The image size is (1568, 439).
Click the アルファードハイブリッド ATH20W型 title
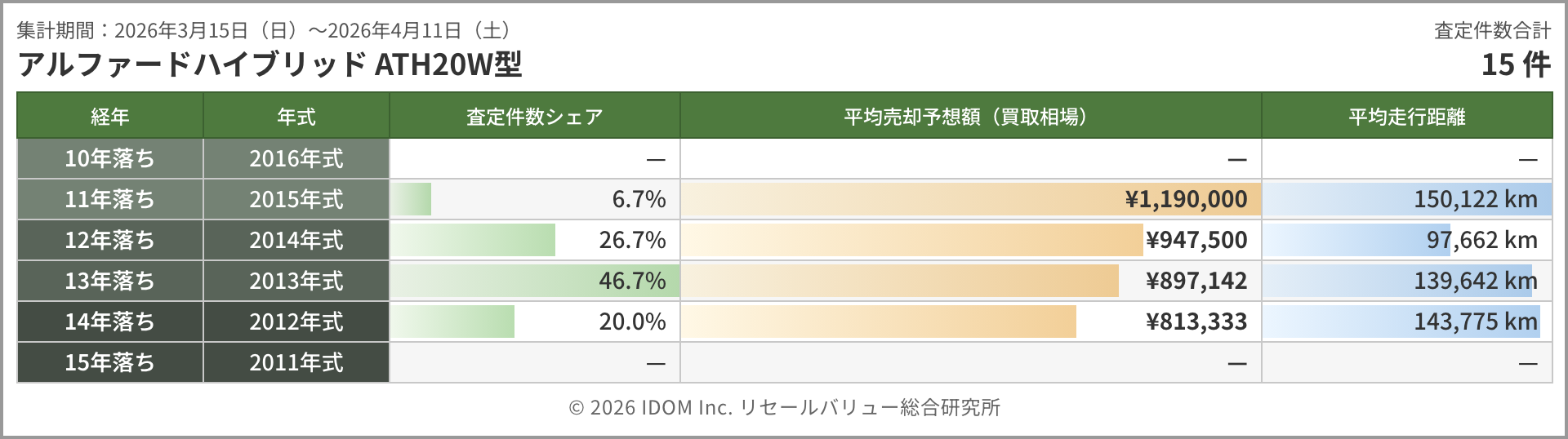(x=269, y=64)
